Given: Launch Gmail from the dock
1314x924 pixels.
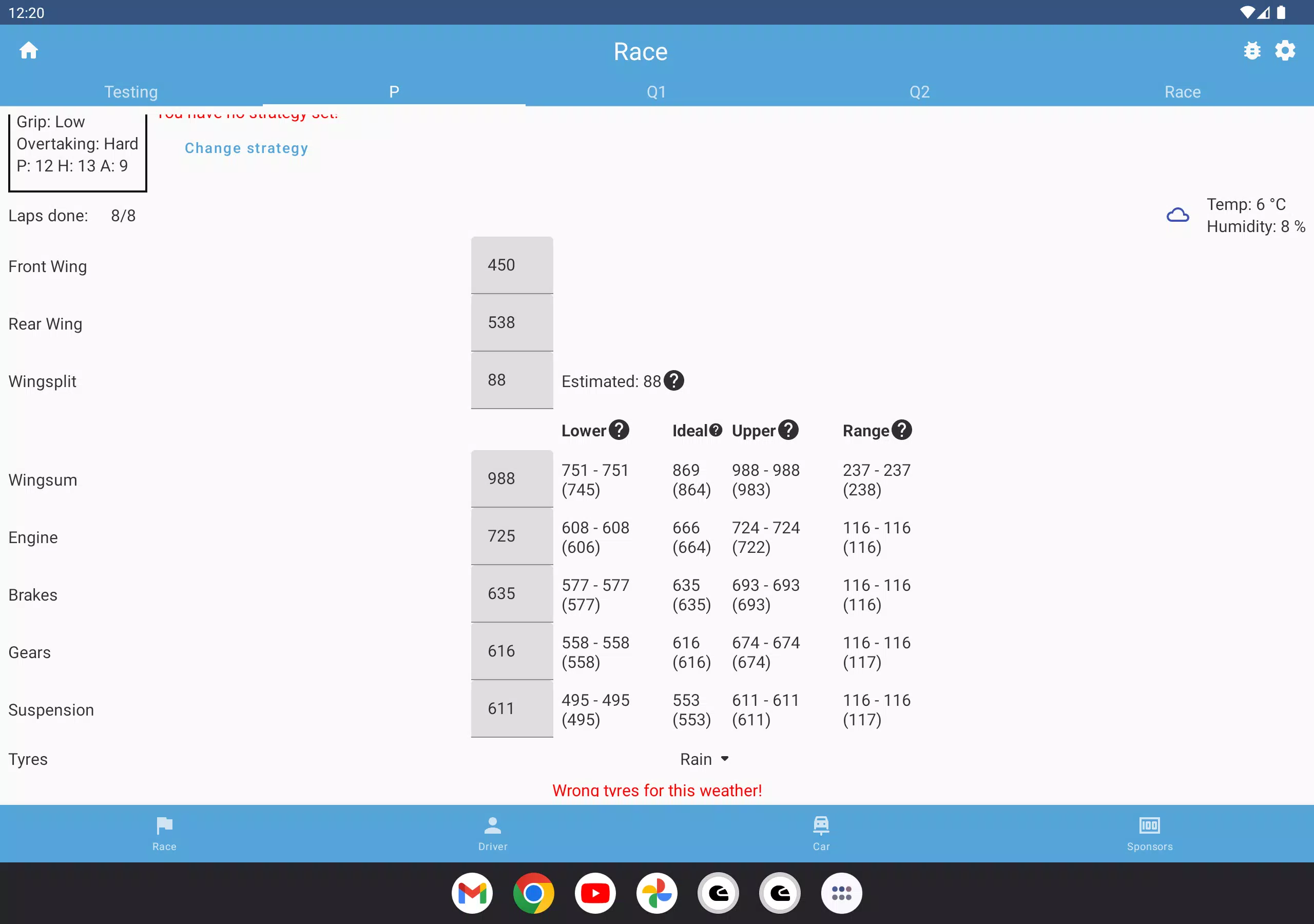Looking at the screenshot, I should (472, 893).
